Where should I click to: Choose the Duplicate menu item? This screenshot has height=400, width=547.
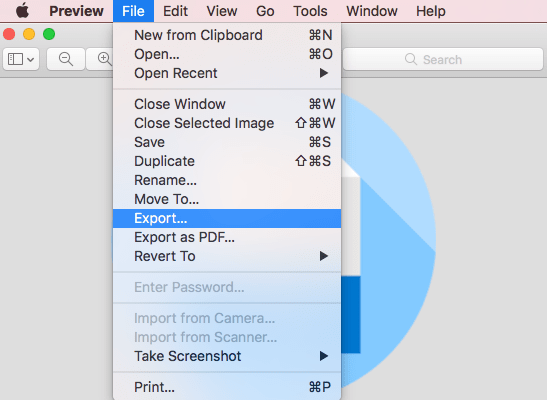point(227,161)
